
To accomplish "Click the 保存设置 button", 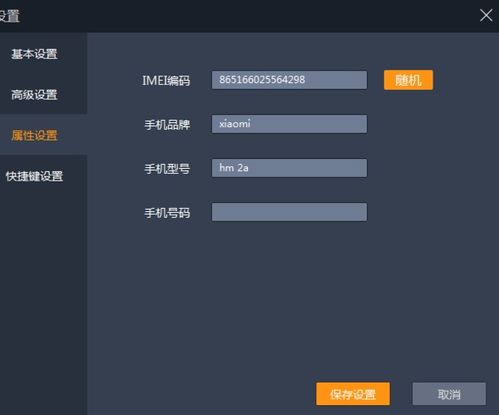I will click(x=353, y=394).
